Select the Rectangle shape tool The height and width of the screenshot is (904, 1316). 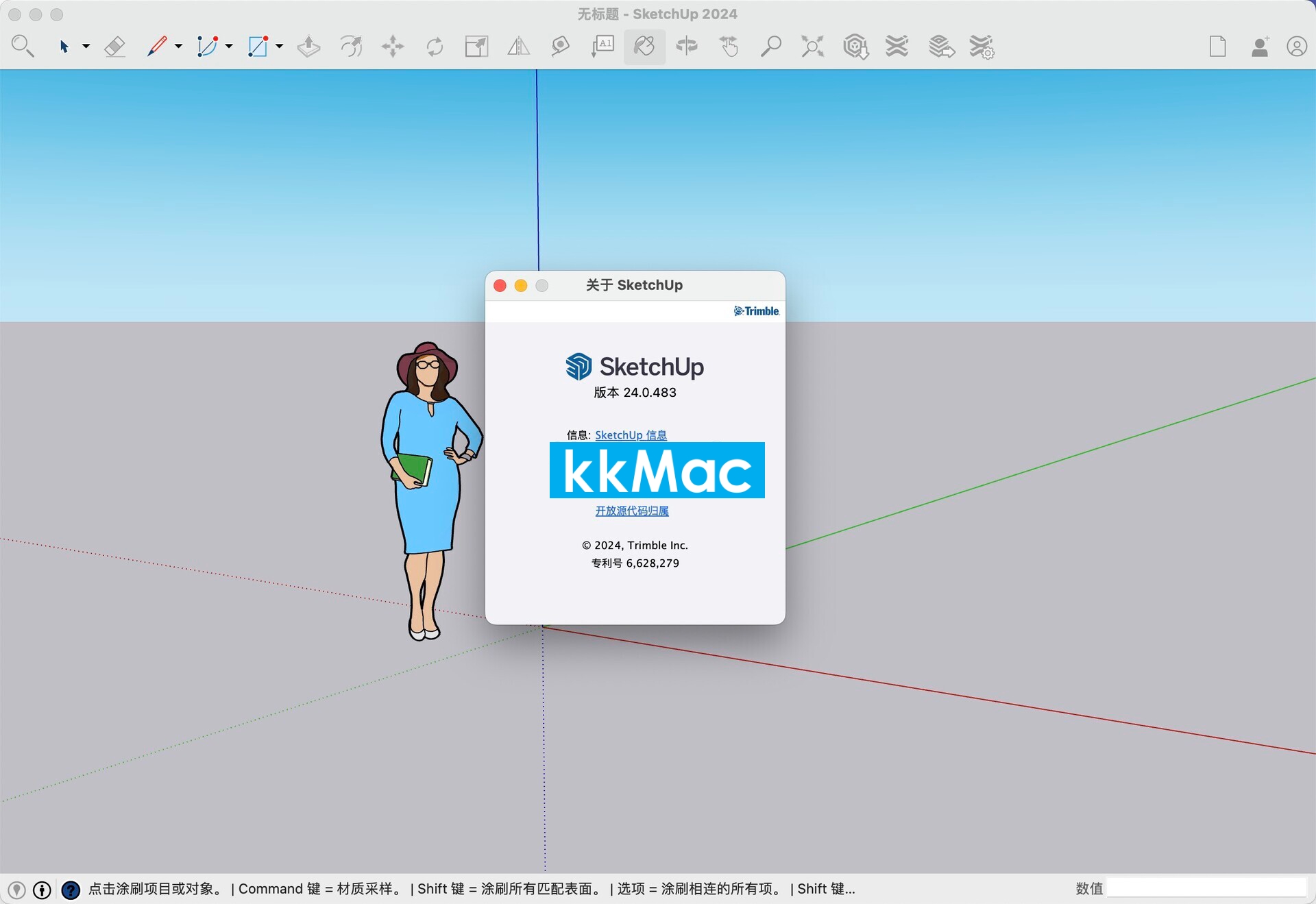pyautogui.click(x=258, y=47)
